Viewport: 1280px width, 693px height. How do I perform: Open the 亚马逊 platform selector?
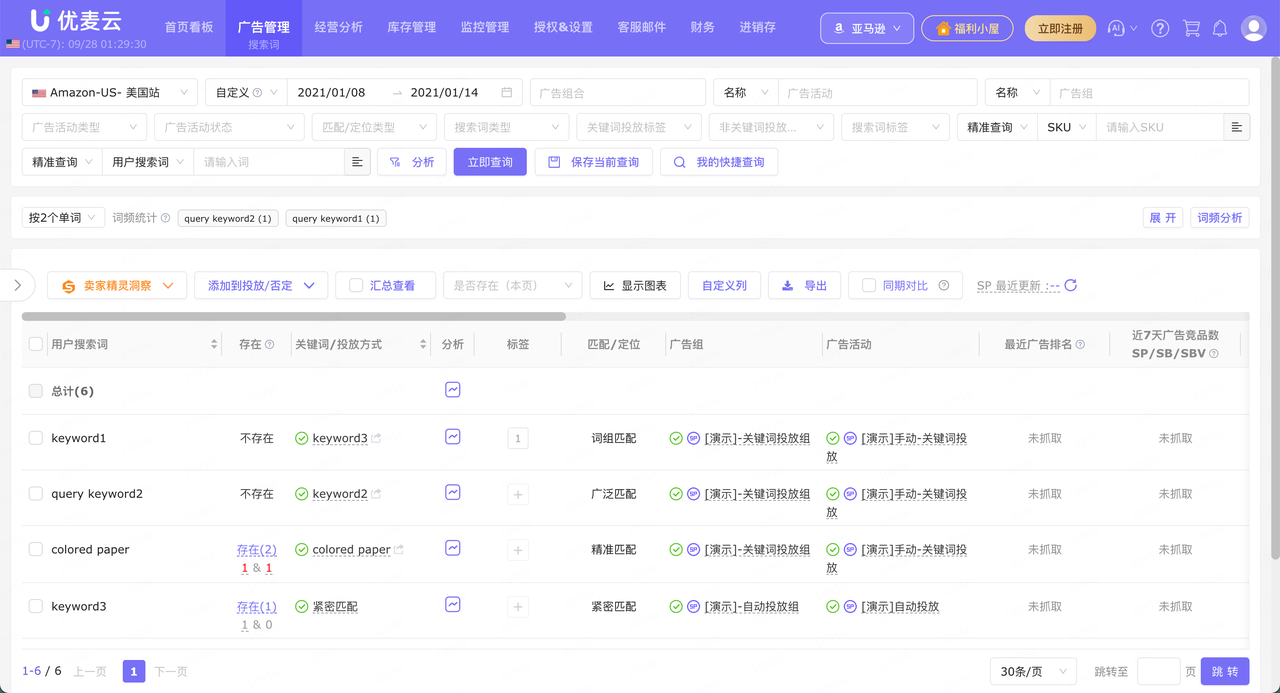[x=867, y=28]
